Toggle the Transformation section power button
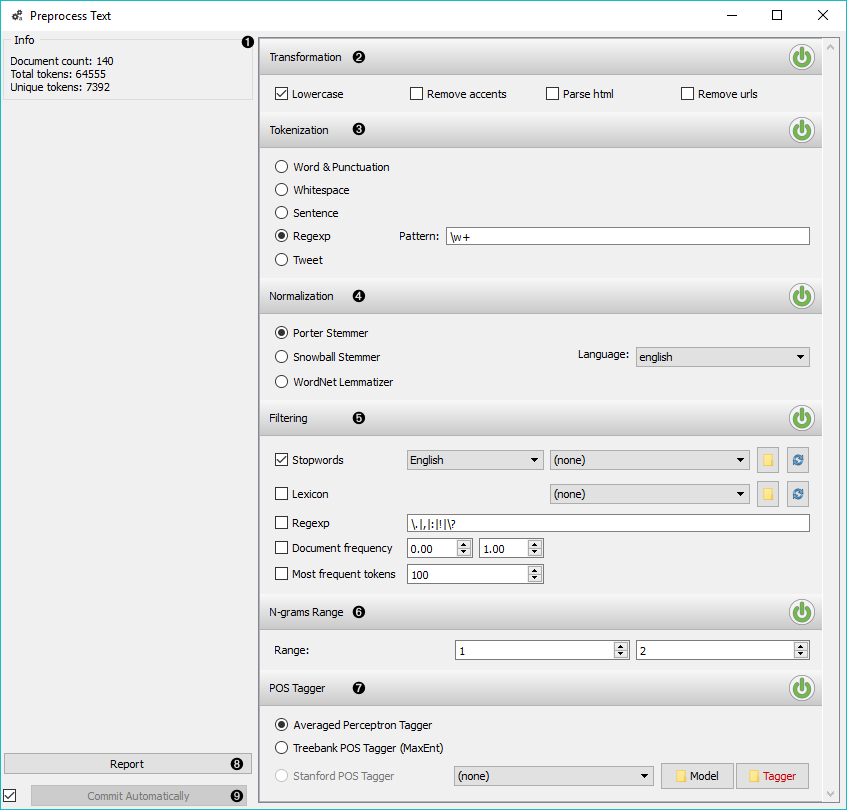847x810 pixels. click(x=801, y=57)
